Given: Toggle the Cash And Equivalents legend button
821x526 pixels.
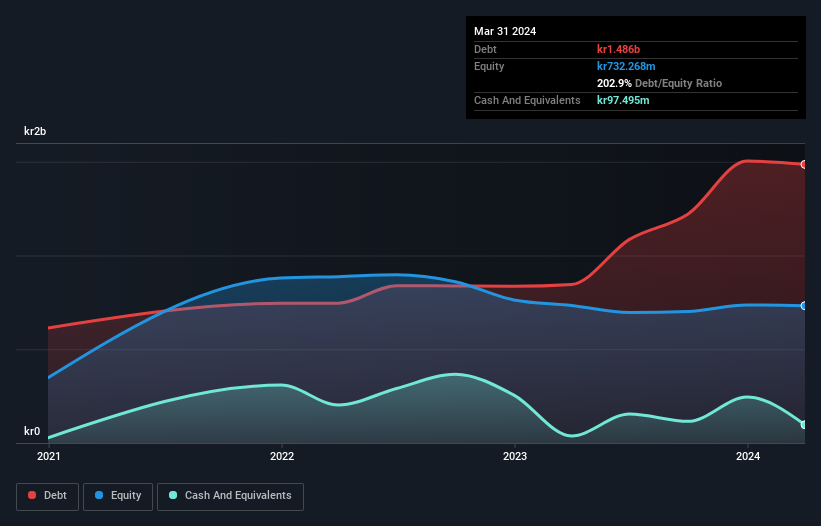Looking at the screenshot, I should (x=230, y=496).
